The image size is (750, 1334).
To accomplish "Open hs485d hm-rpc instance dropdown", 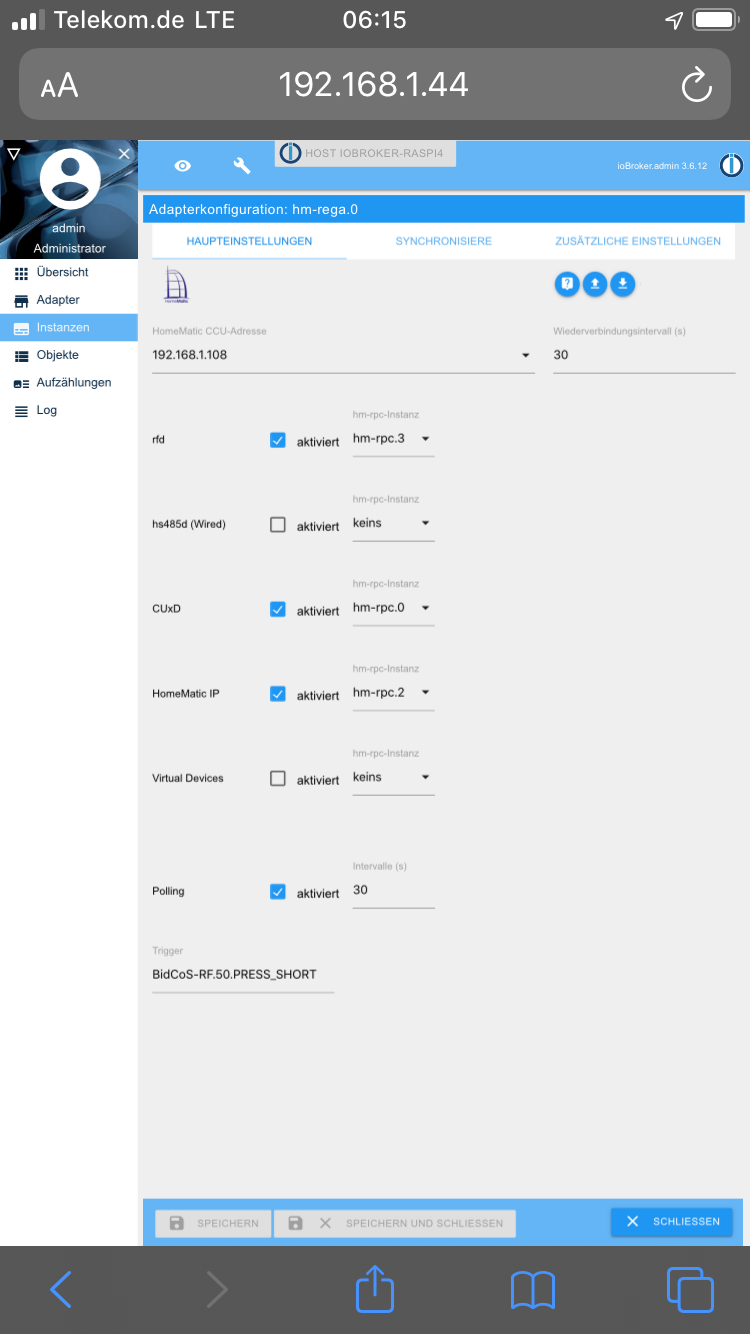I will pyautogui.click(x=394, y=523).
